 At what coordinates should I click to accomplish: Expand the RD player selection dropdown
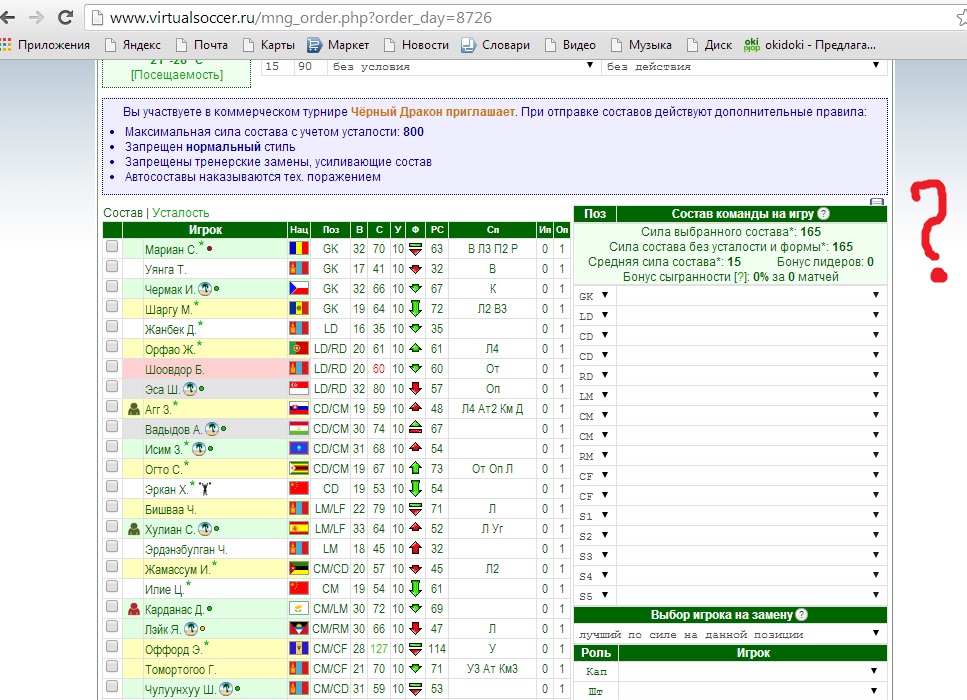[751, 376]
